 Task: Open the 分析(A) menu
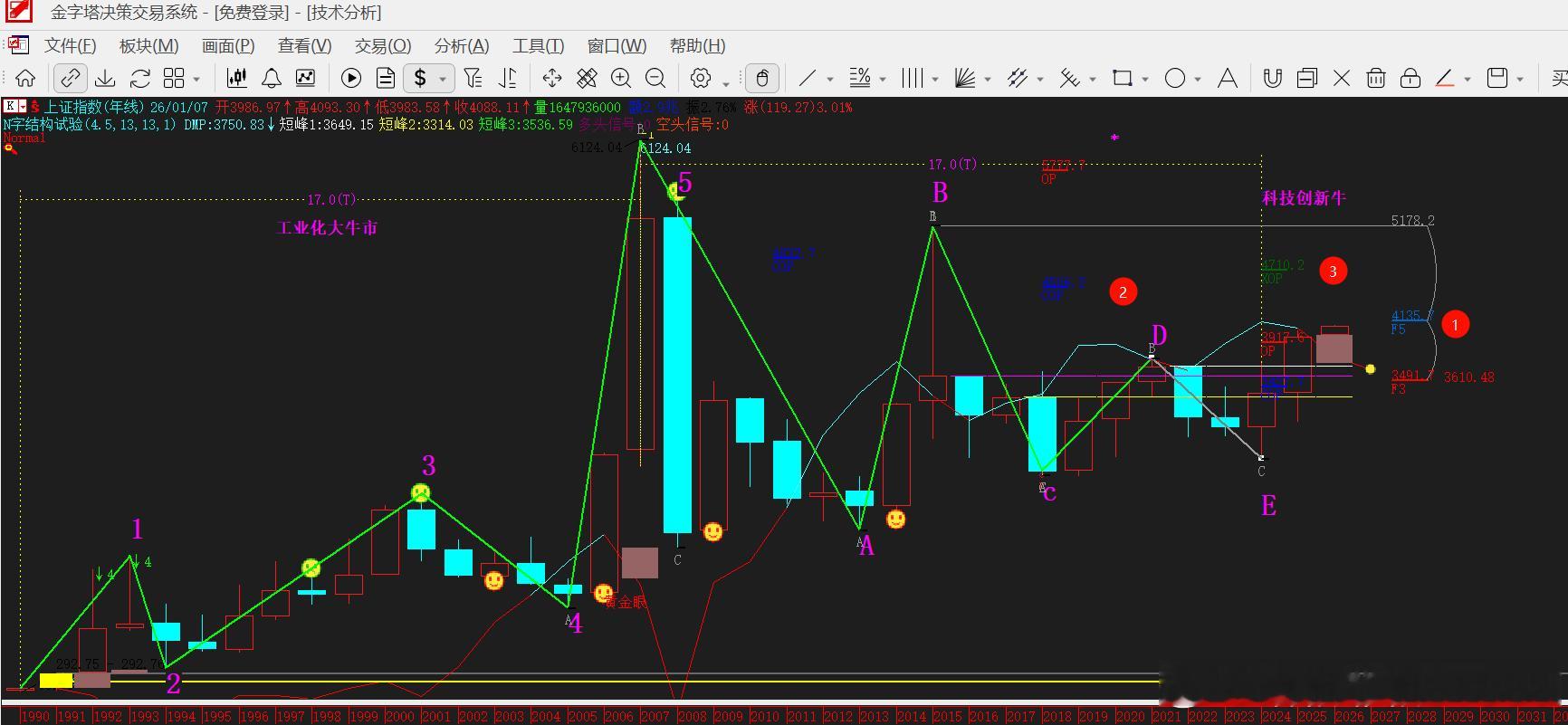pyautogui.click(x=462, y=45)
